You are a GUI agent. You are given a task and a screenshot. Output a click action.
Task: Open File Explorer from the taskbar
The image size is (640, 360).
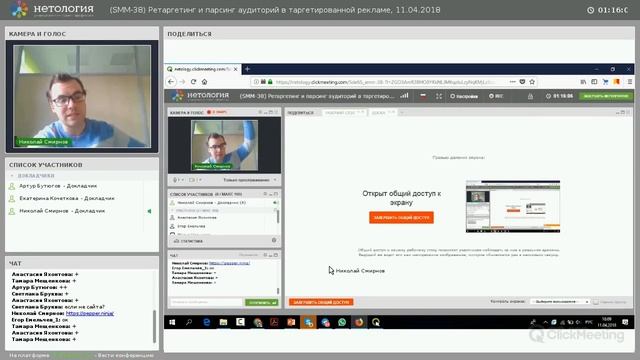pos(223,322)
